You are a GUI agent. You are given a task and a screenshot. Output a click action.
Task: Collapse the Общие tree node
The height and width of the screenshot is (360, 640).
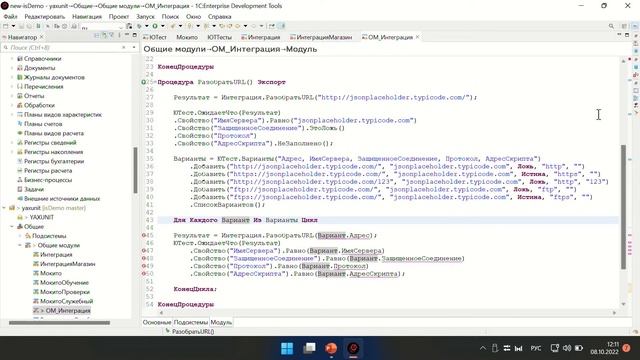click(12, 227)
